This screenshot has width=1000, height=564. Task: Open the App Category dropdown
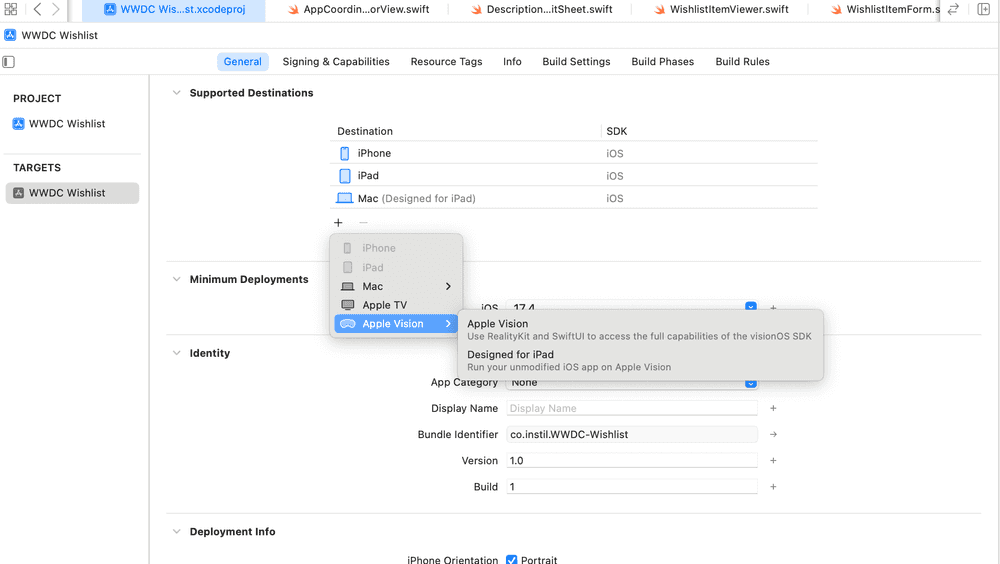[751, 383]
